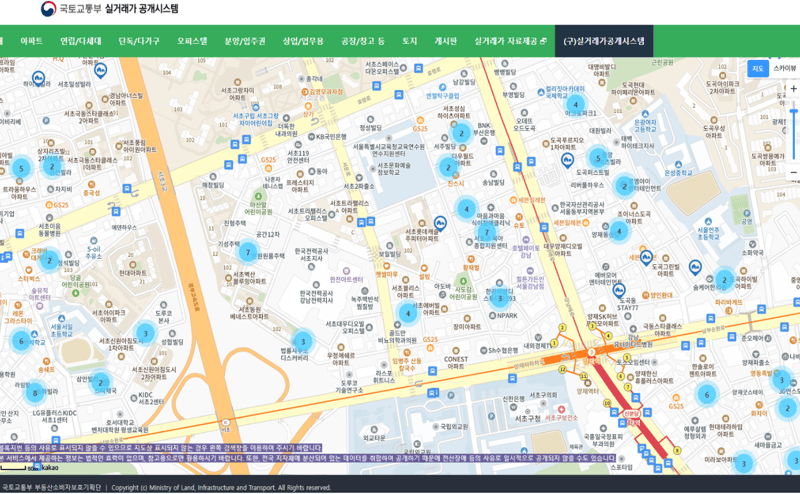This screenshot has height=494, width=800.
Task: Open cluster 2 near 다우월드아파트
Action: click(448, 167)
